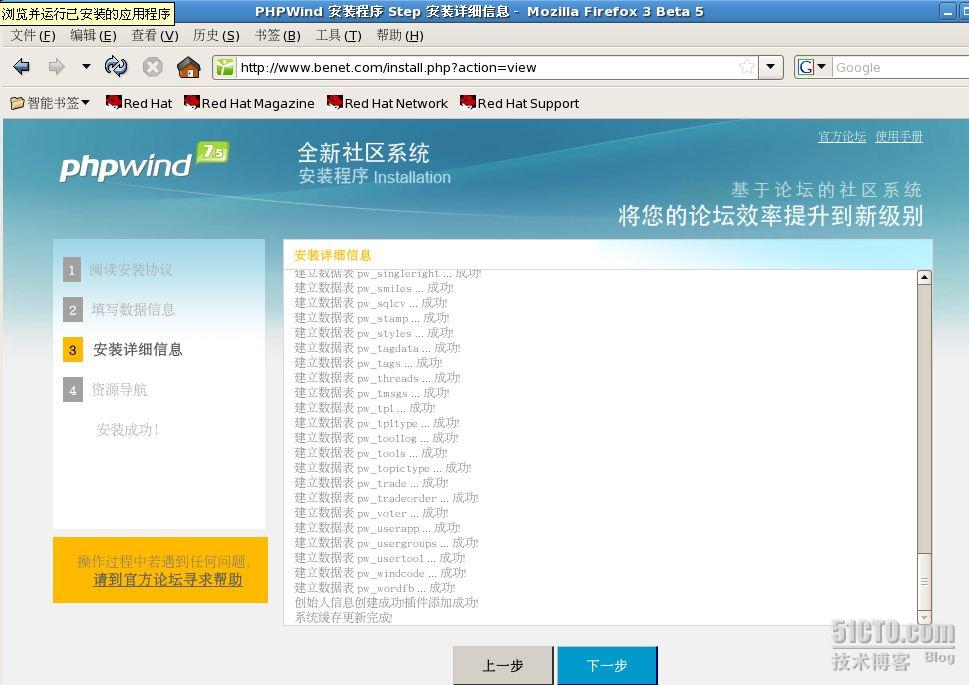Image resolution: width=969 pixels, height=685 pixels.
Task: Click step 1 number icon 阅读安装协议
Action: coord(72,270)
